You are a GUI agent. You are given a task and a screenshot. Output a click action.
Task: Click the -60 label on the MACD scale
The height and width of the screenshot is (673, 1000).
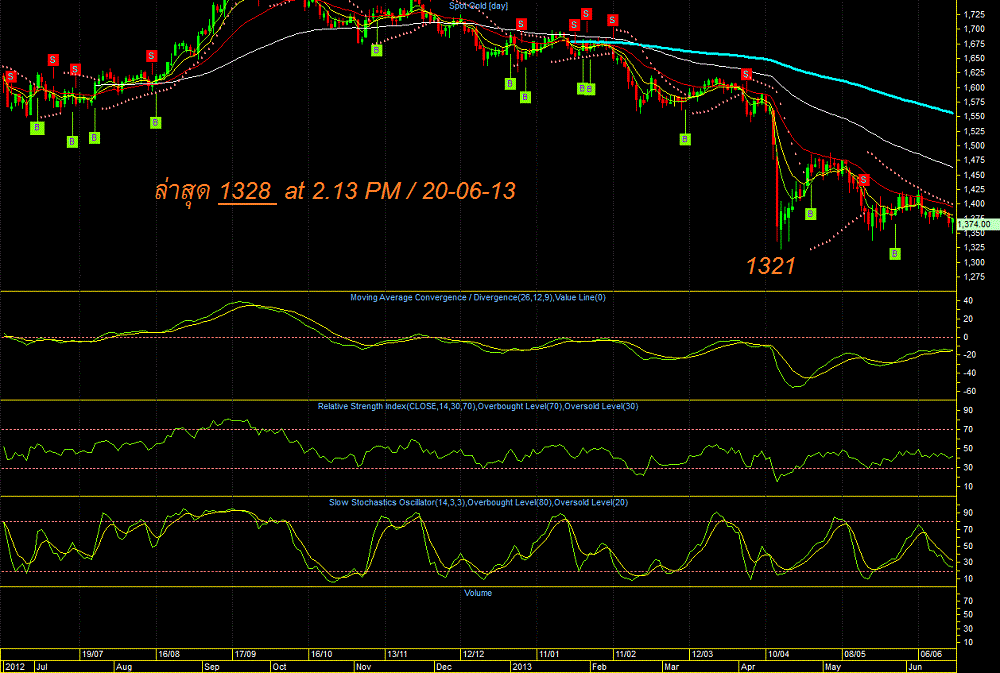pyautogui.click(x=968, y=391)
